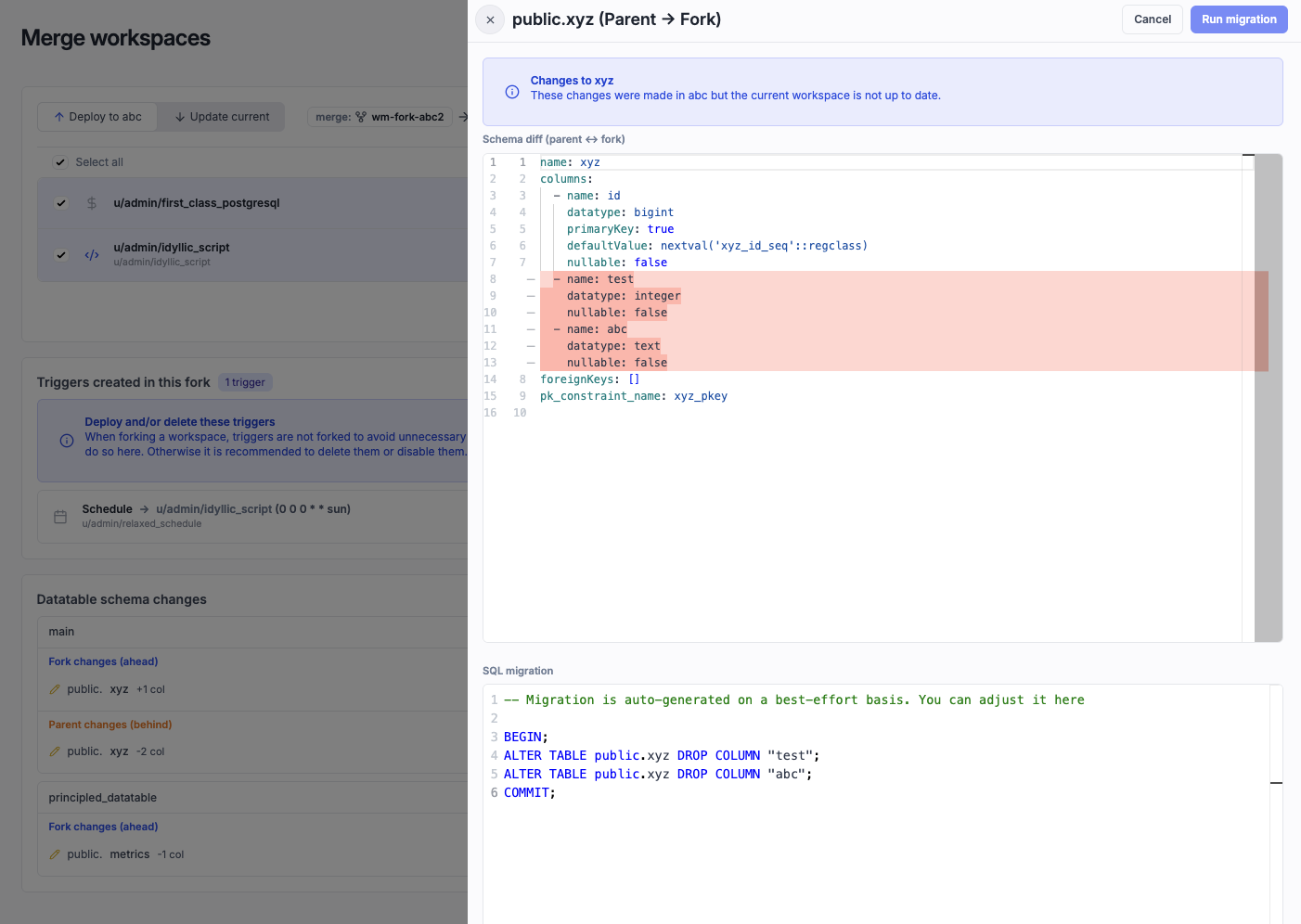Toggle the checkbox for u/admin/first_class_postgresql
Image resolution: width=1301 pixels, height=924 pixels.
[60, 202]
